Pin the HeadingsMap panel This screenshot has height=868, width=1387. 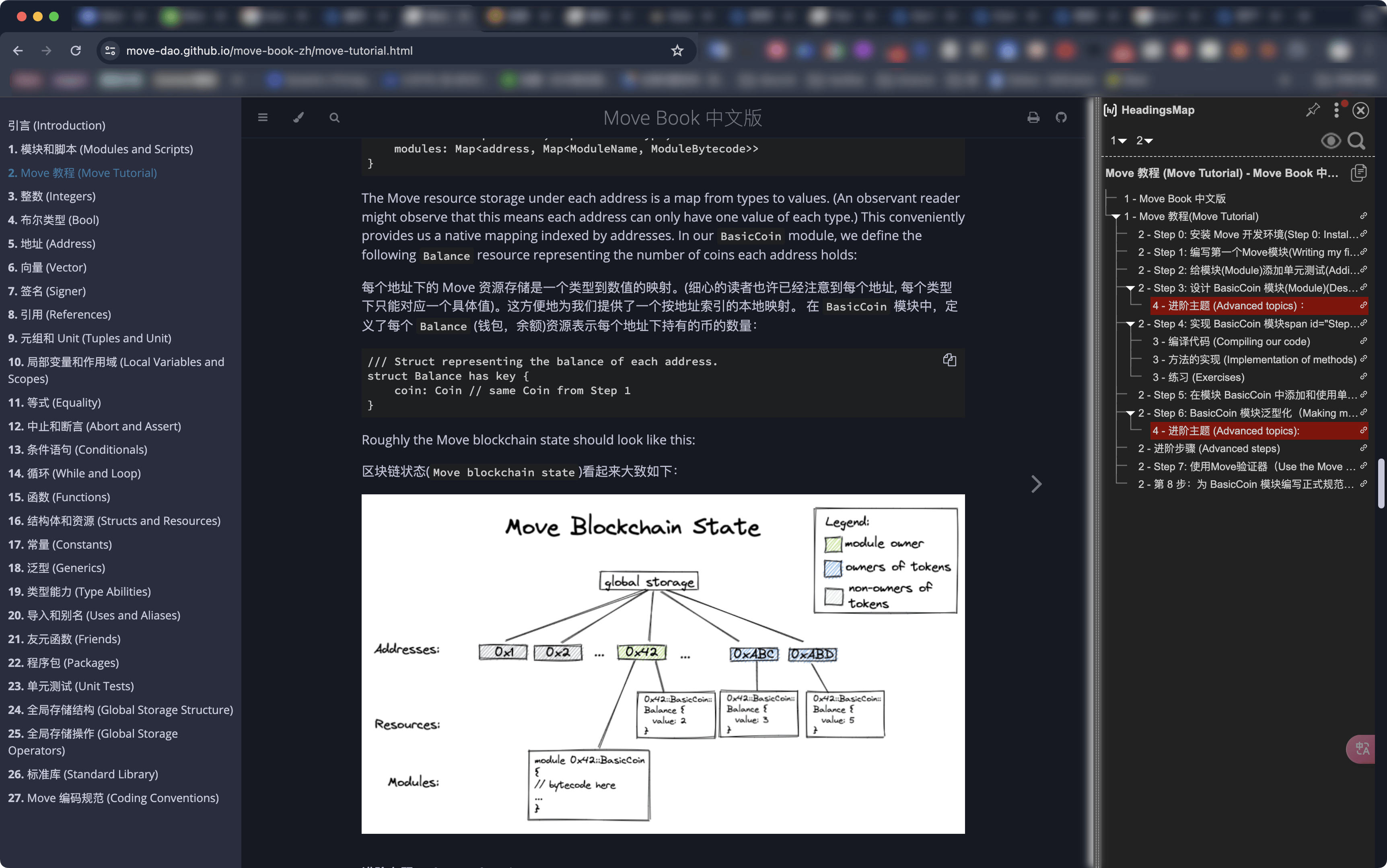tap(1312, 110)
